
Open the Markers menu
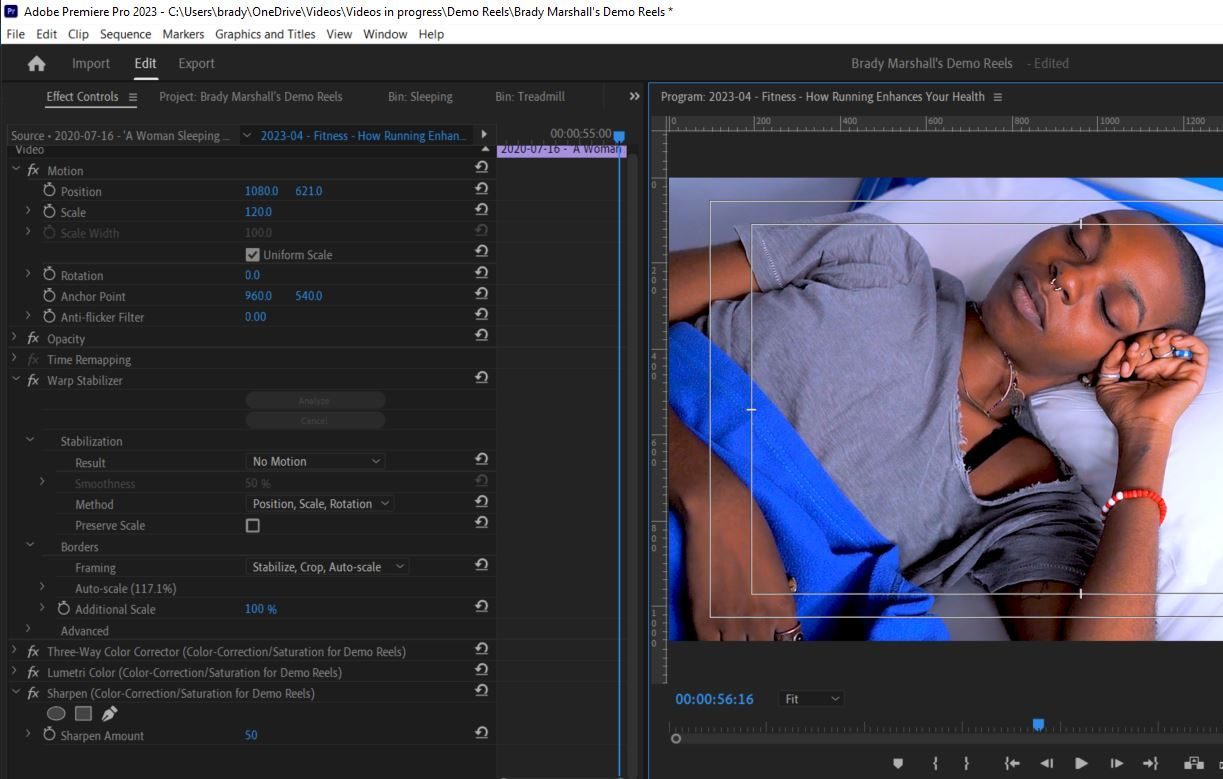point(183,34)
